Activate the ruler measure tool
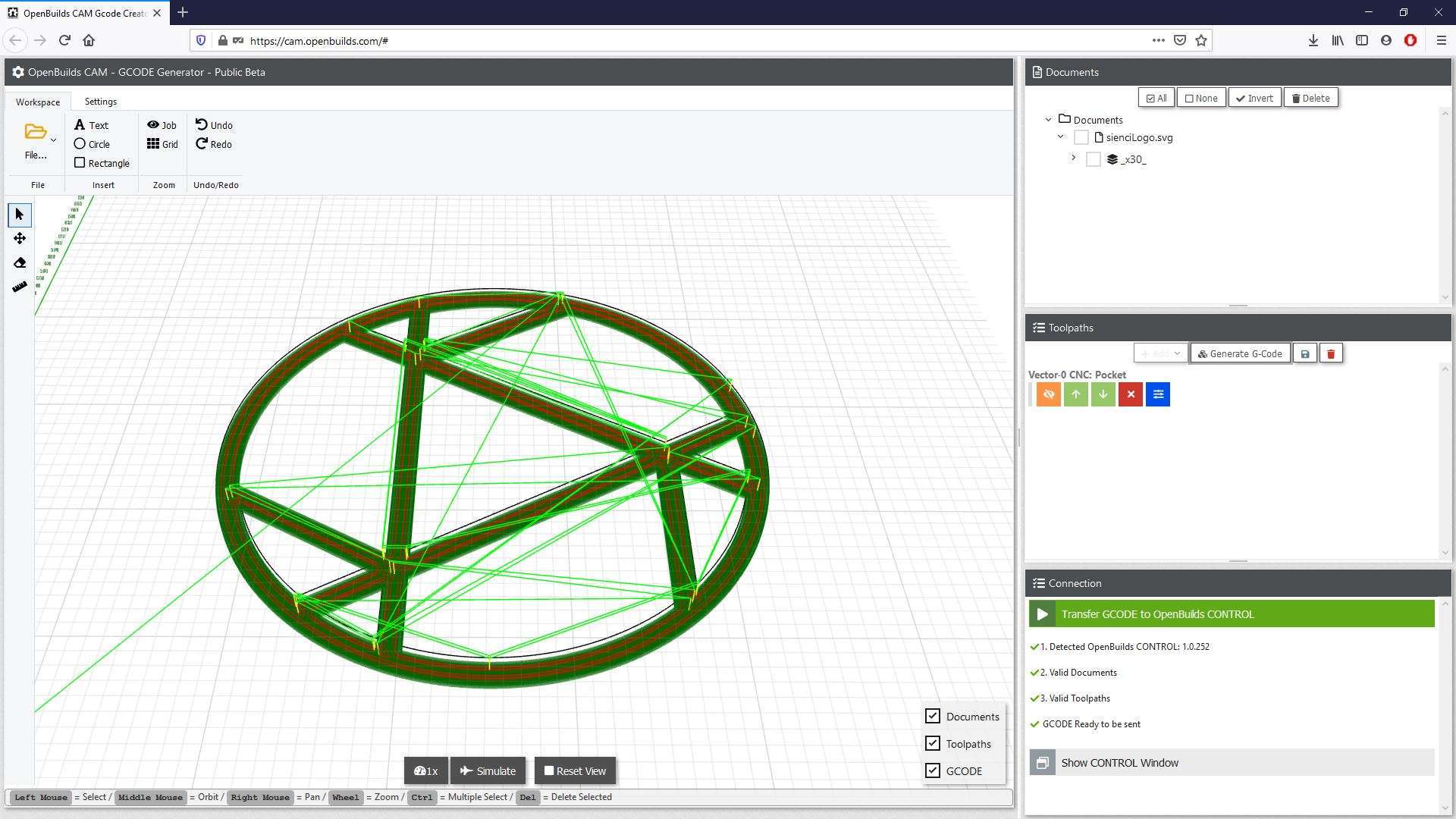The image size is (1456, 819). click(x=20, y=287)
